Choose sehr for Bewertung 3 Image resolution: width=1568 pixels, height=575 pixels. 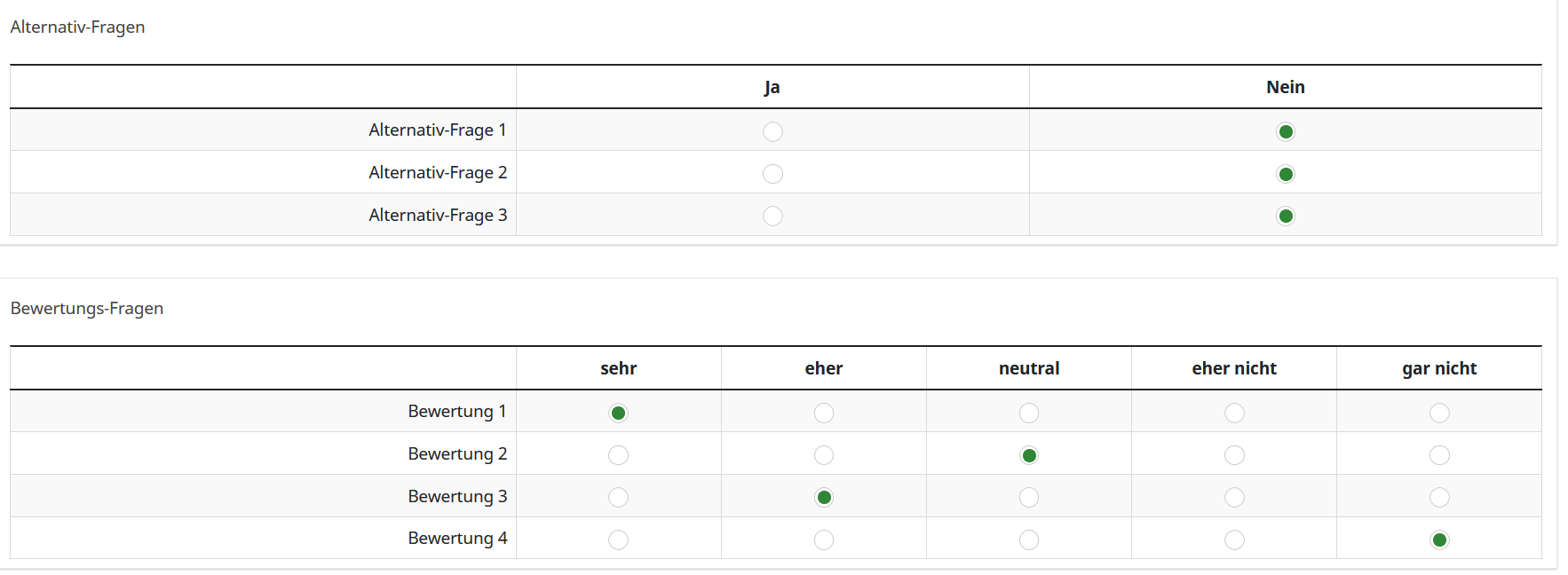tap(618, 497)
